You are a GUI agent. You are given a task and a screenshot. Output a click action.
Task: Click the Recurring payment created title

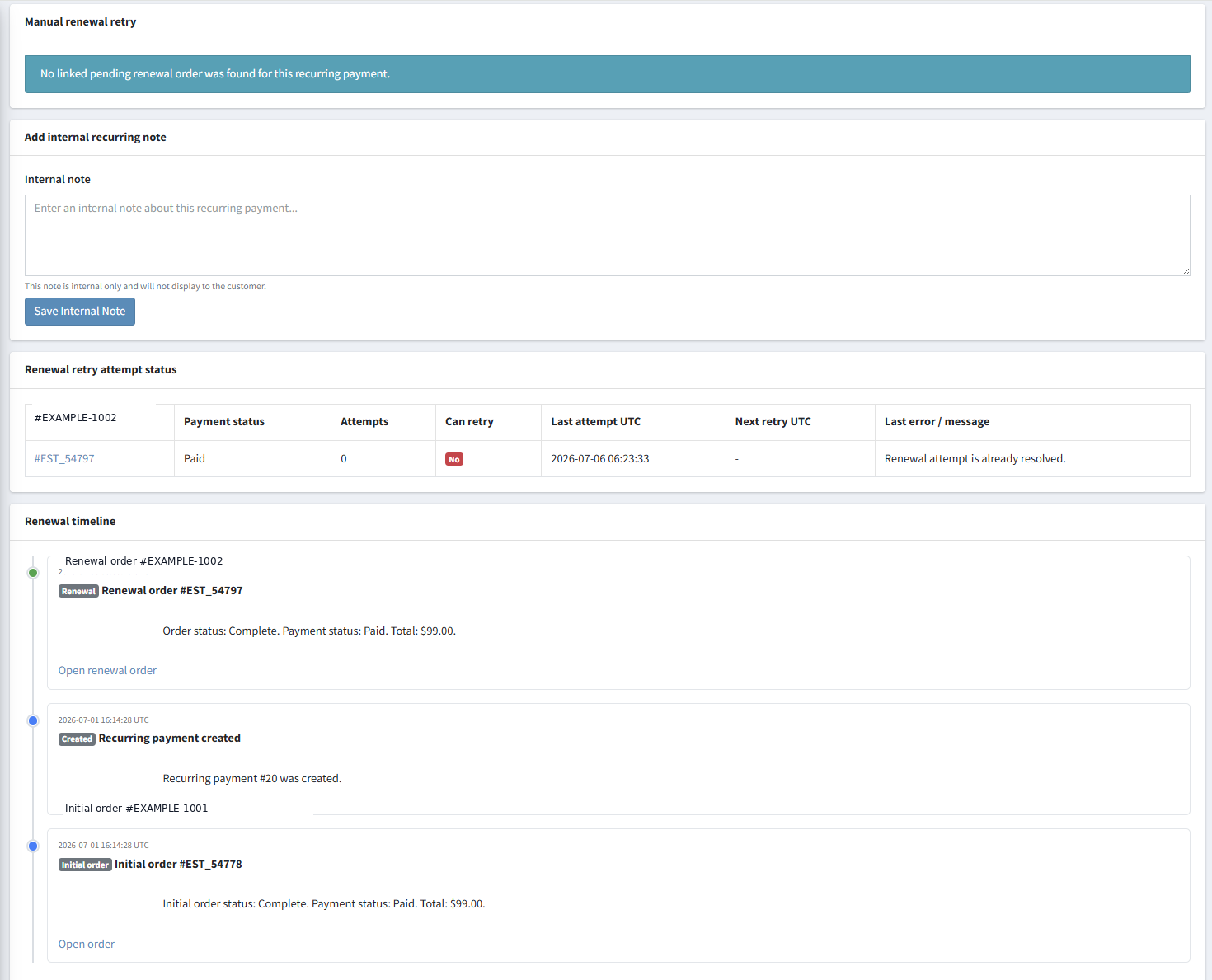170,739
